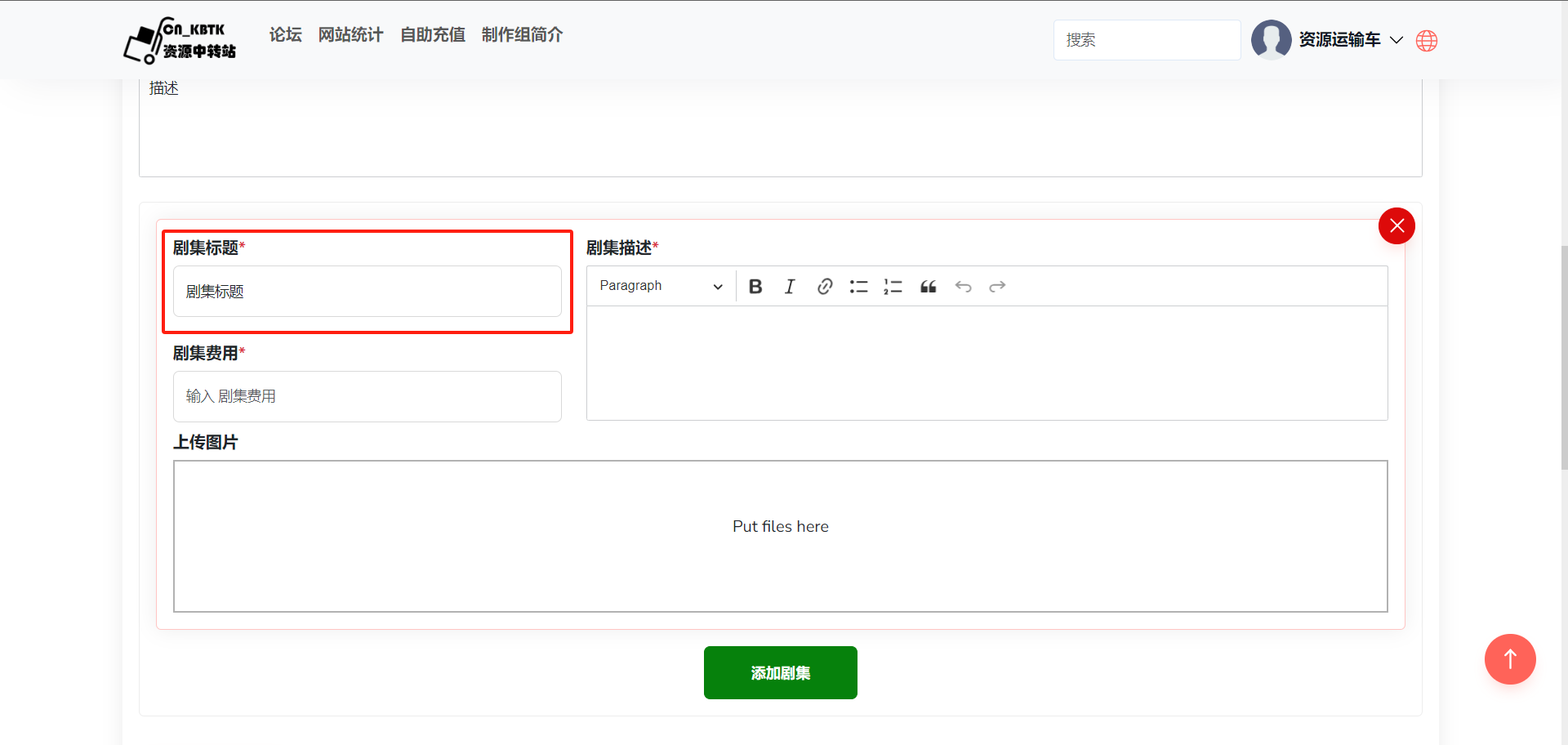This screenshot has width=1568, height=745.
Task: Toggle bold formatting in episode description
Action: [x=755, y=287]
